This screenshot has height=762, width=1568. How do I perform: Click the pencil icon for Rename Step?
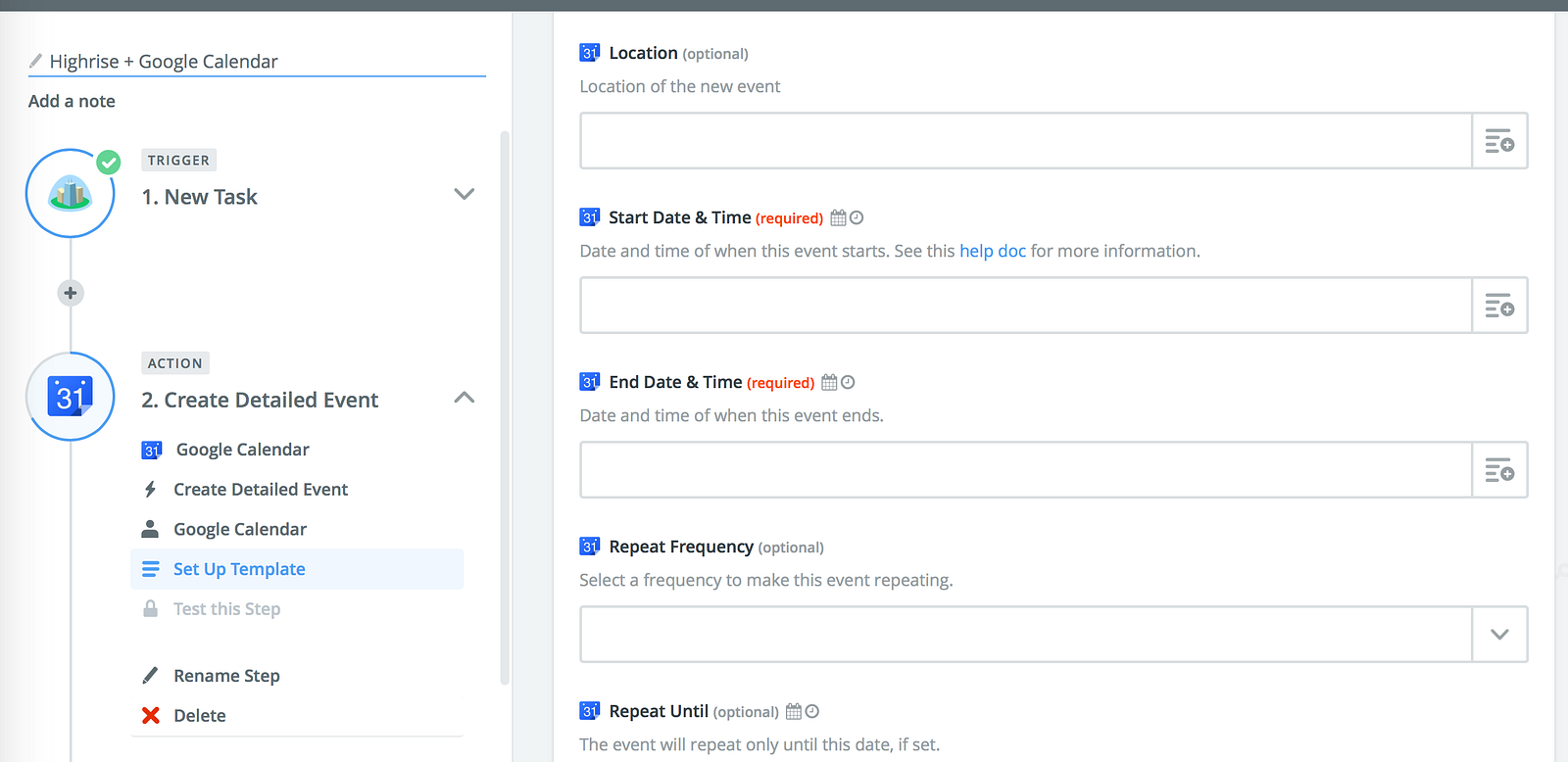coord(150,676)
